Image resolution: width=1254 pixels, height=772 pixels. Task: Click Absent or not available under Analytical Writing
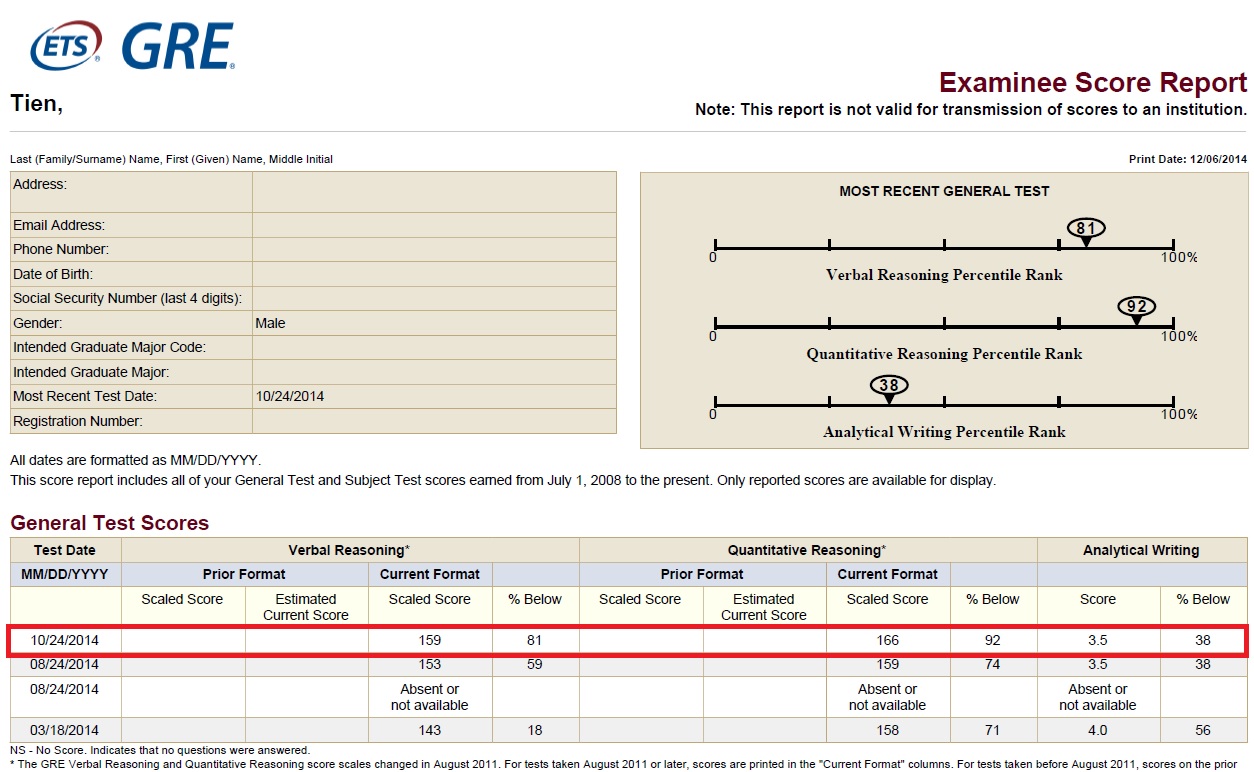(x=1097, y=697)
